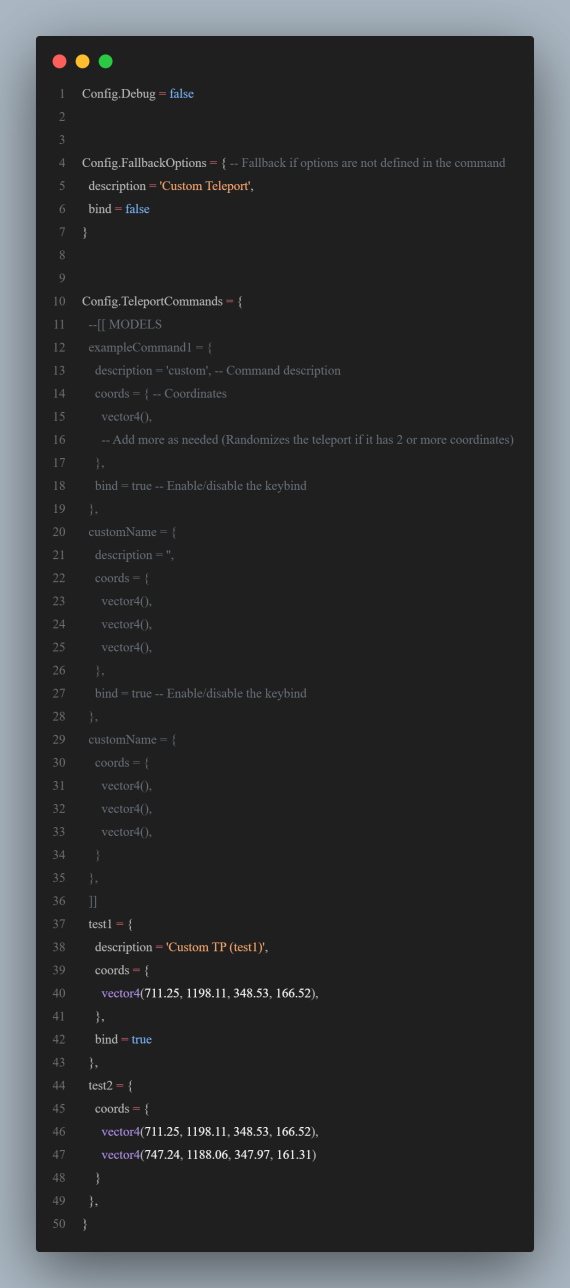Click the 'Randomizes the teleport' comment line
Image resolution: width=570 pixels, height=1288 pixels.
307,439
